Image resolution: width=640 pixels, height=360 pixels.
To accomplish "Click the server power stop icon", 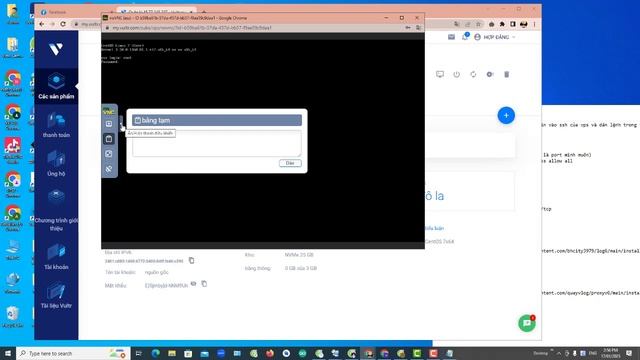I will click(x=456, y=74).
